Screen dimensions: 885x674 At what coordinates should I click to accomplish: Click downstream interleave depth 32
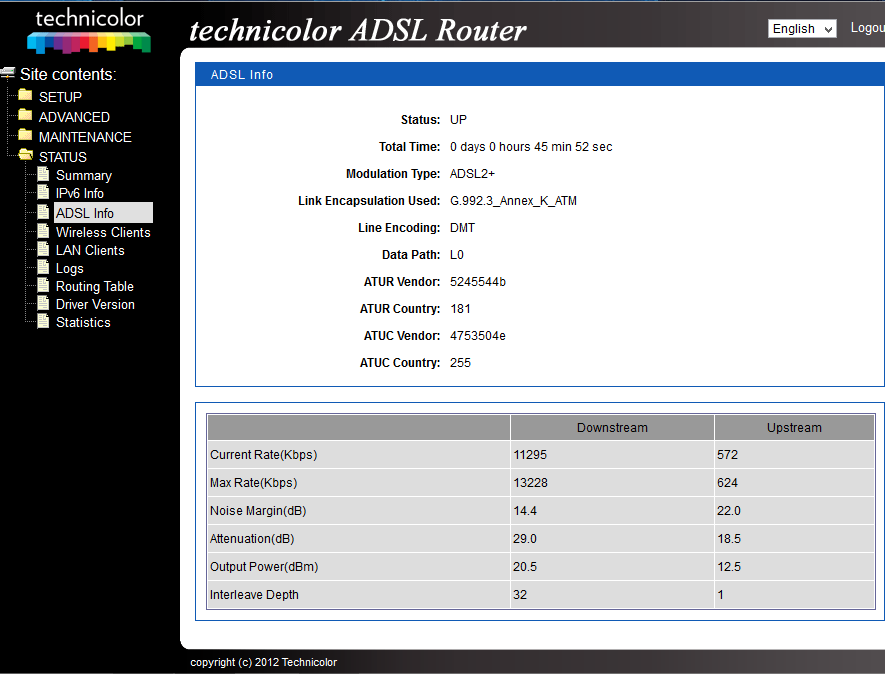point(520,595)
